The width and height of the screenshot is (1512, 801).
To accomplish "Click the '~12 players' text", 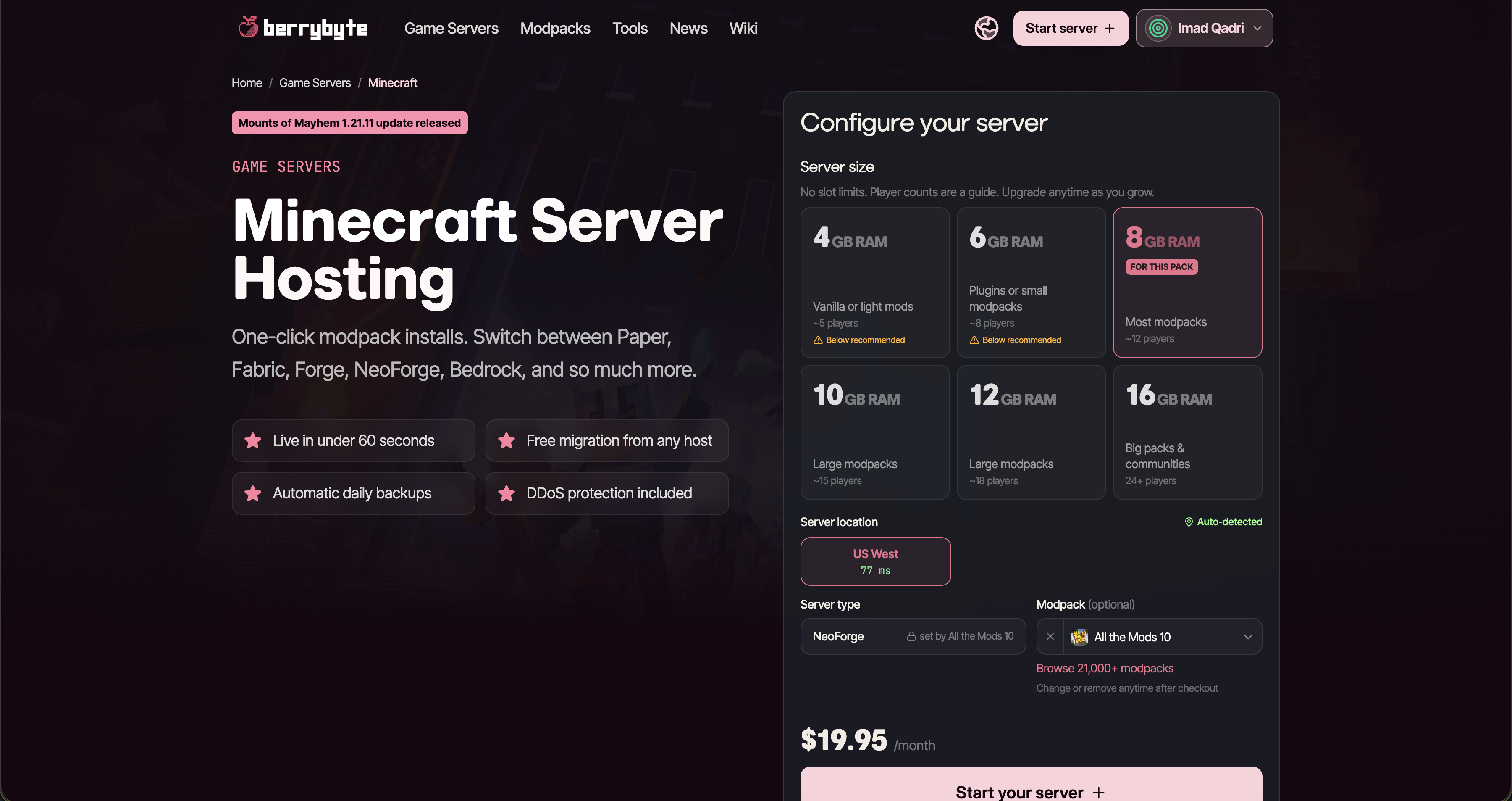I will [1149, 339].
